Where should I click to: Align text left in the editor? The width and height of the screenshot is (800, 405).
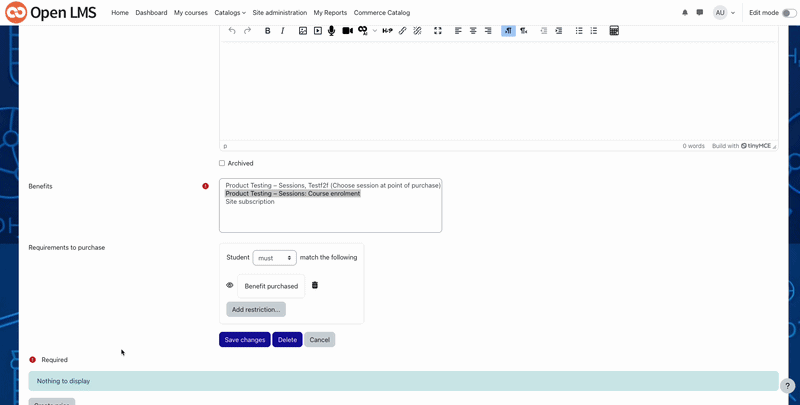pos(458,31)
